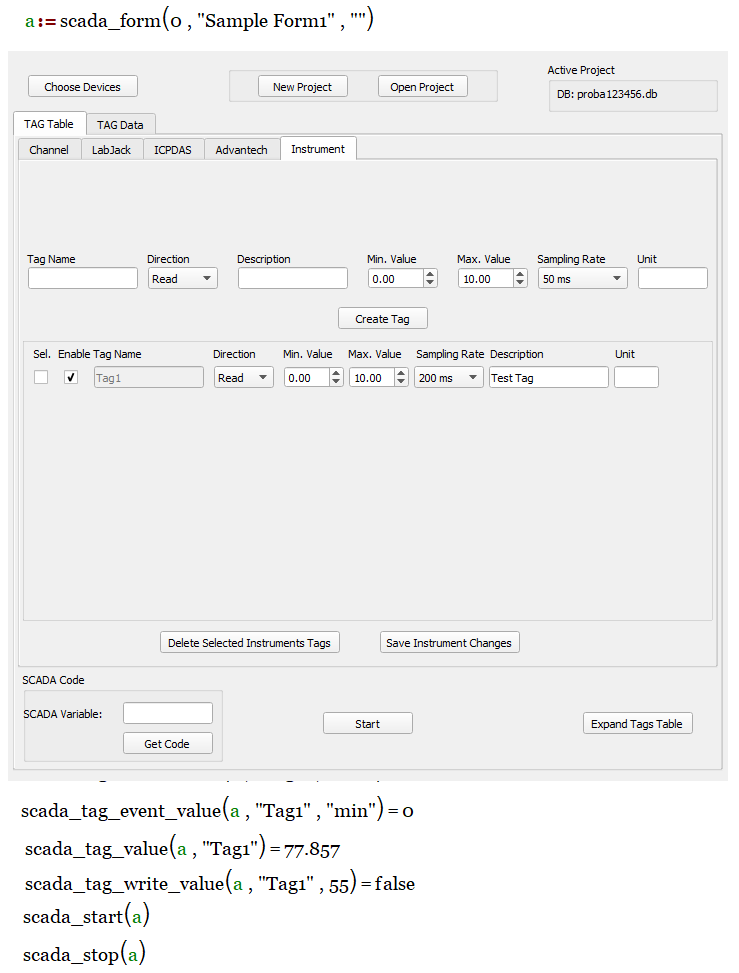This screenshot has height=973, width=739.
Task: Change Tag1 Sampling Rate 200 ms dropdown
Action: coord(449,378)
